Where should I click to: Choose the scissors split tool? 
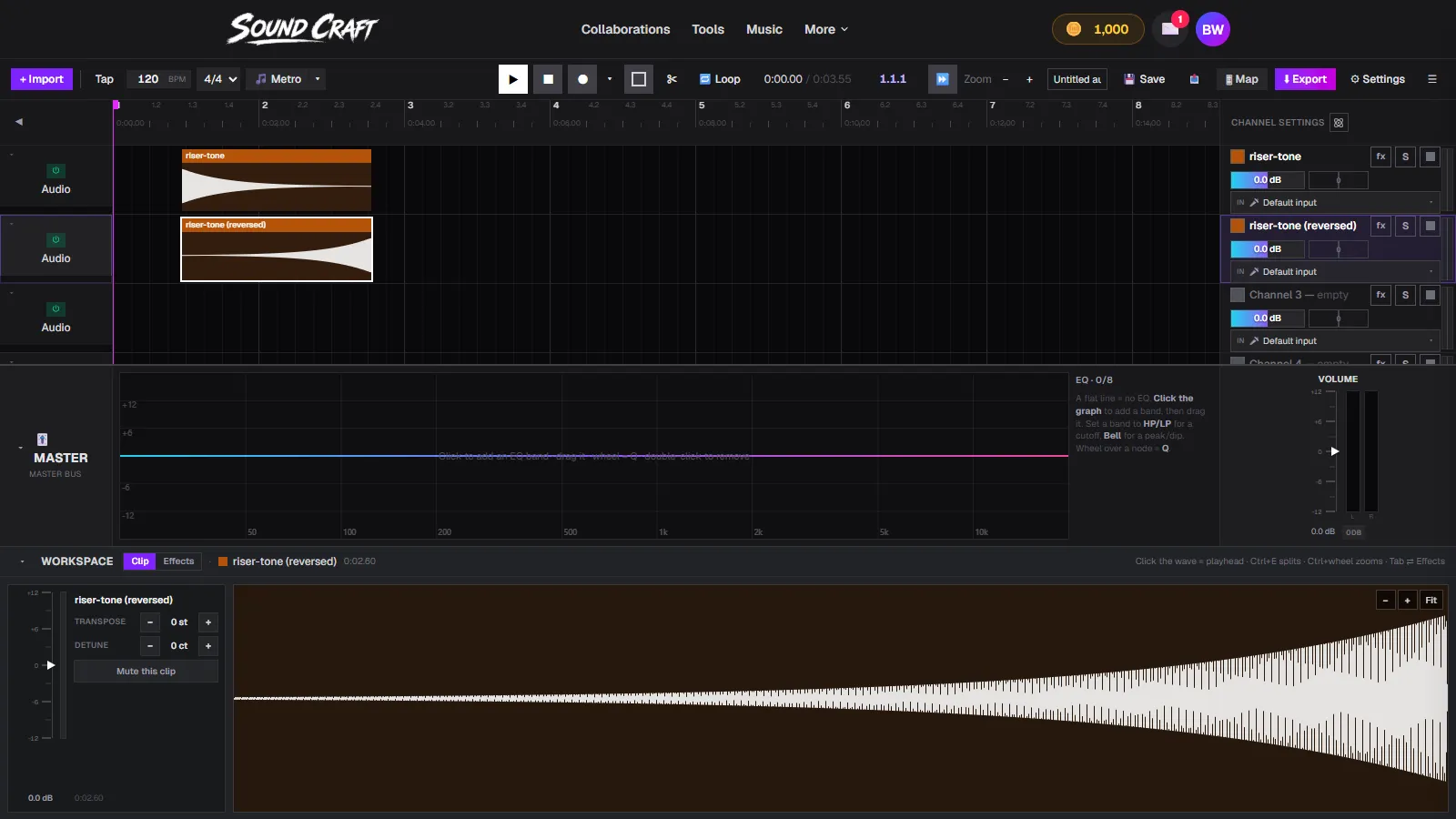click(x=672, y=79)
